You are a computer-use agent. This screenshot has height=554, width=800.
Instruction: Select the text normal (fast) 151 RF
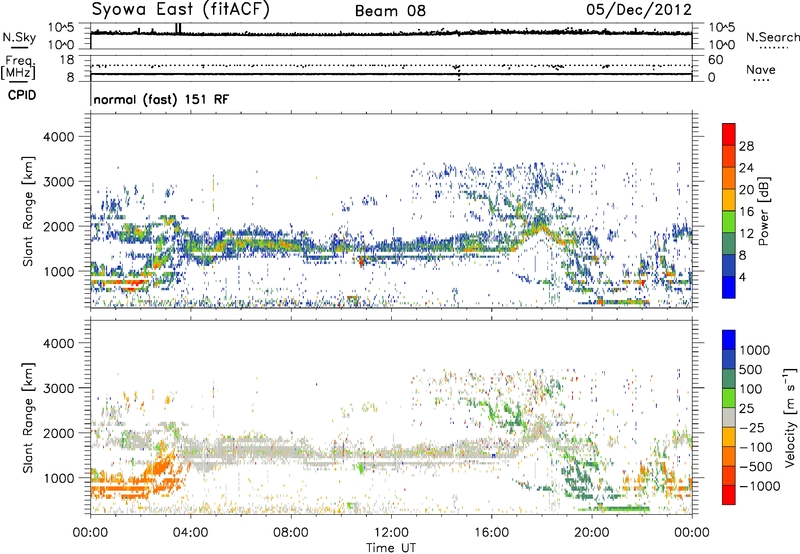[x=161, y=99]
